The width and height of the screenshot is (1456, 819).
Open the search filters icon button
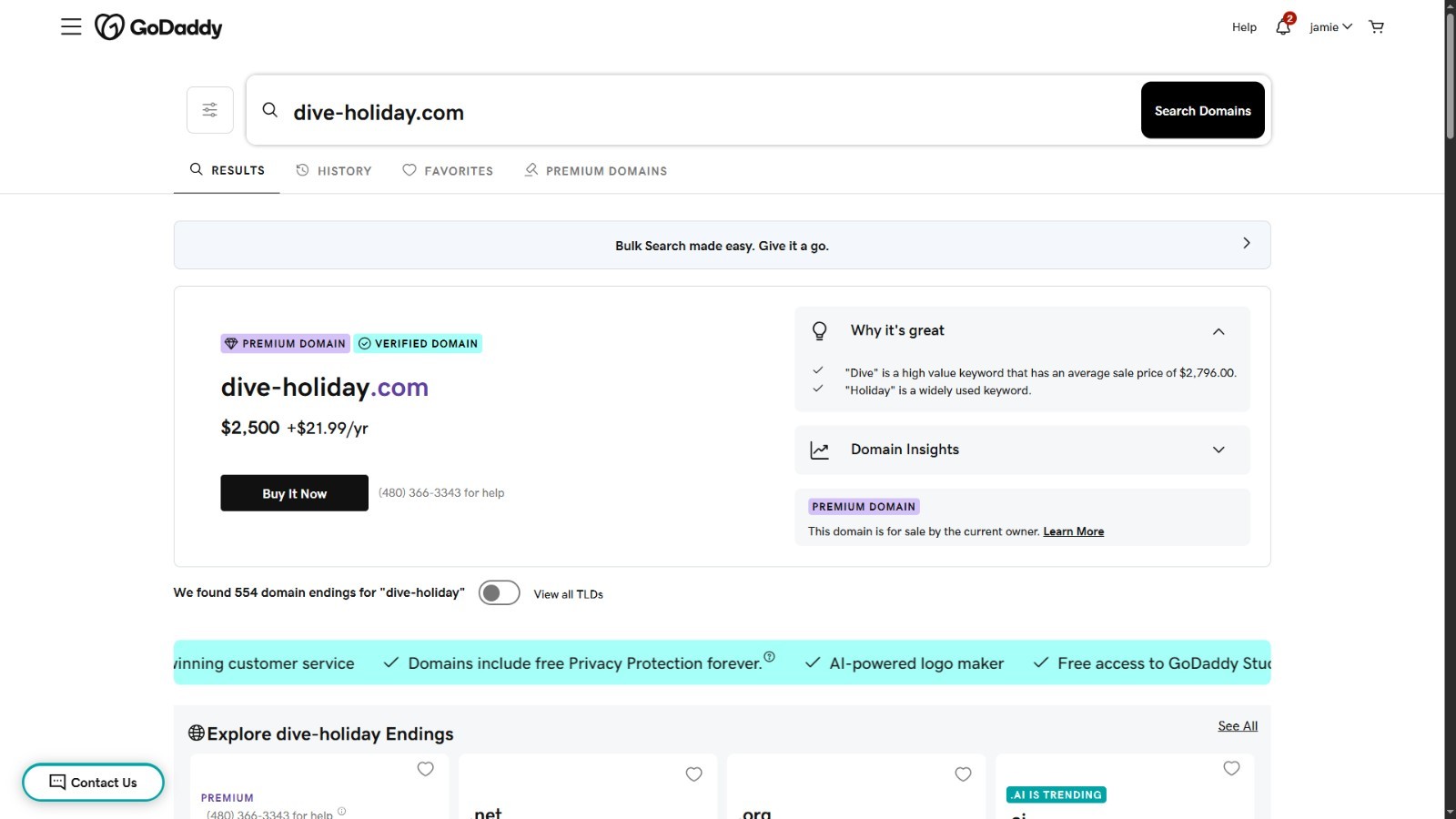tap(210, 110)
